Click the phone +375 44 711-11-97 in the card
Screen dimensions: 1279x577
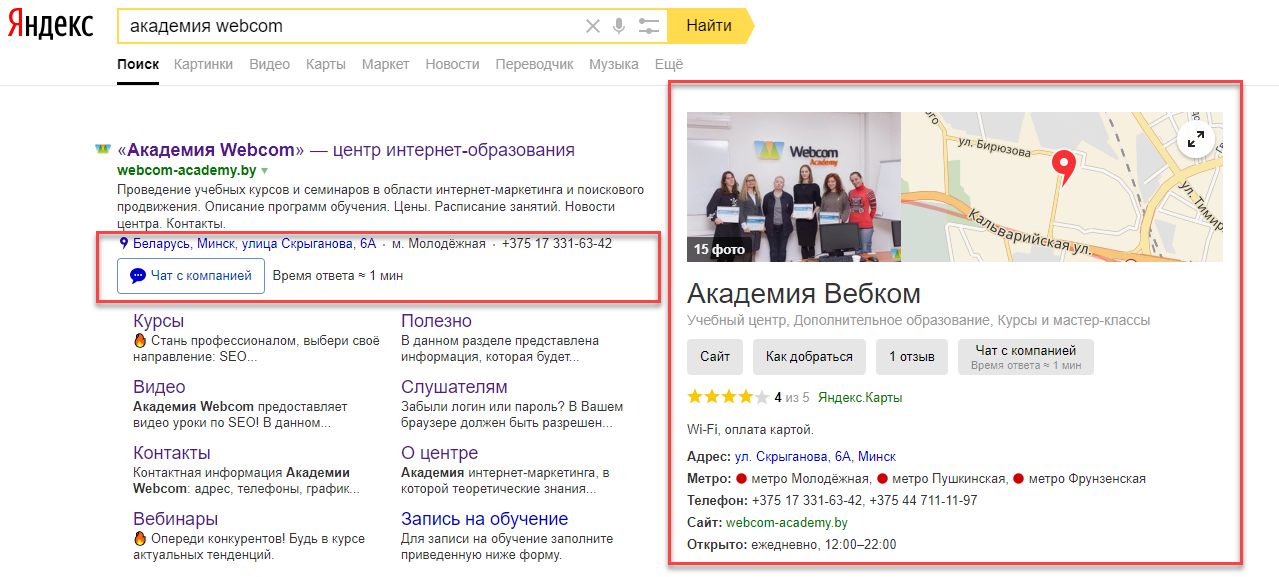click(x=923, y=501)
